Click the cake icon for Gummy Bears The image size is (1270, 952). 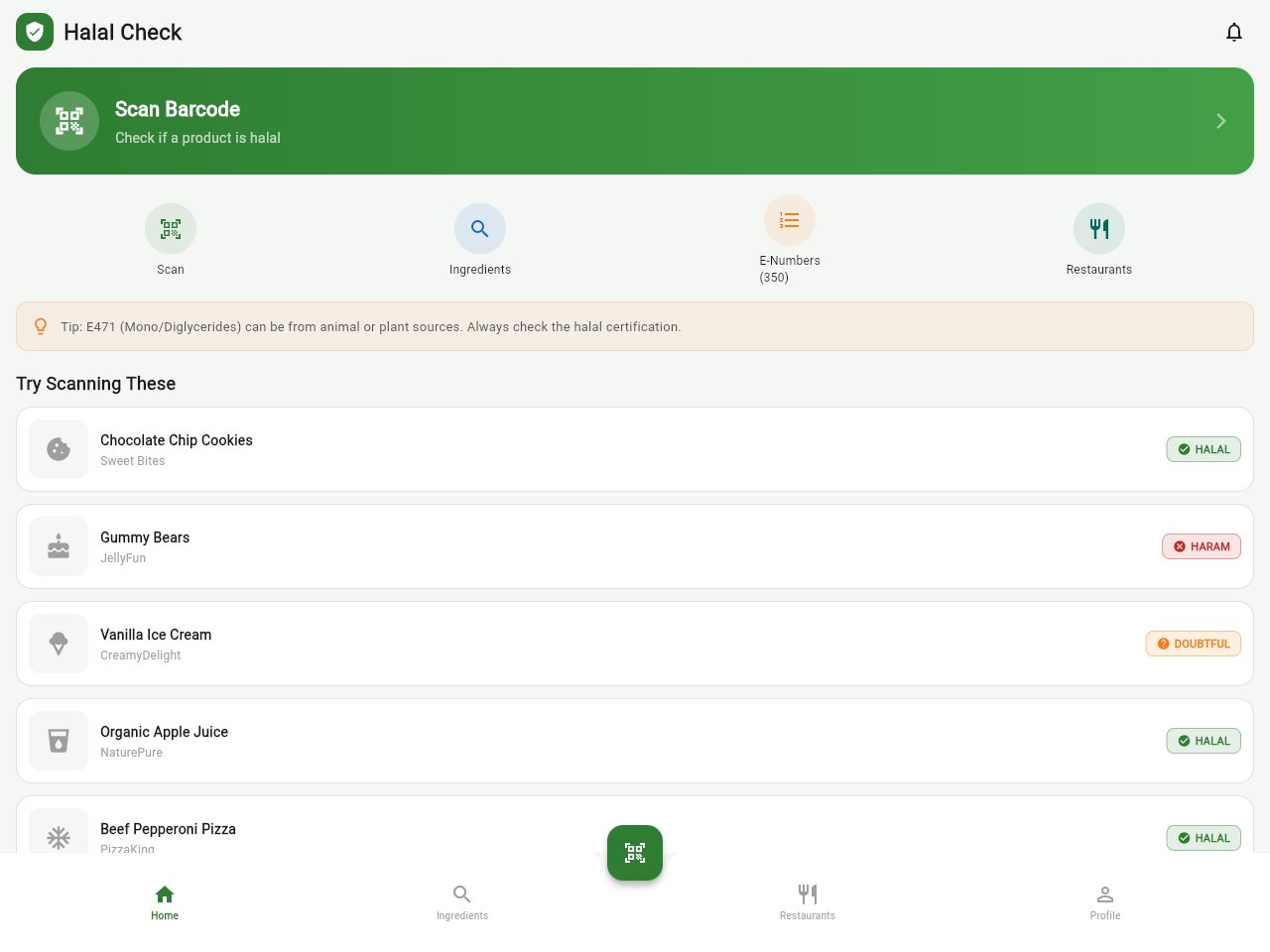[59, 546]
